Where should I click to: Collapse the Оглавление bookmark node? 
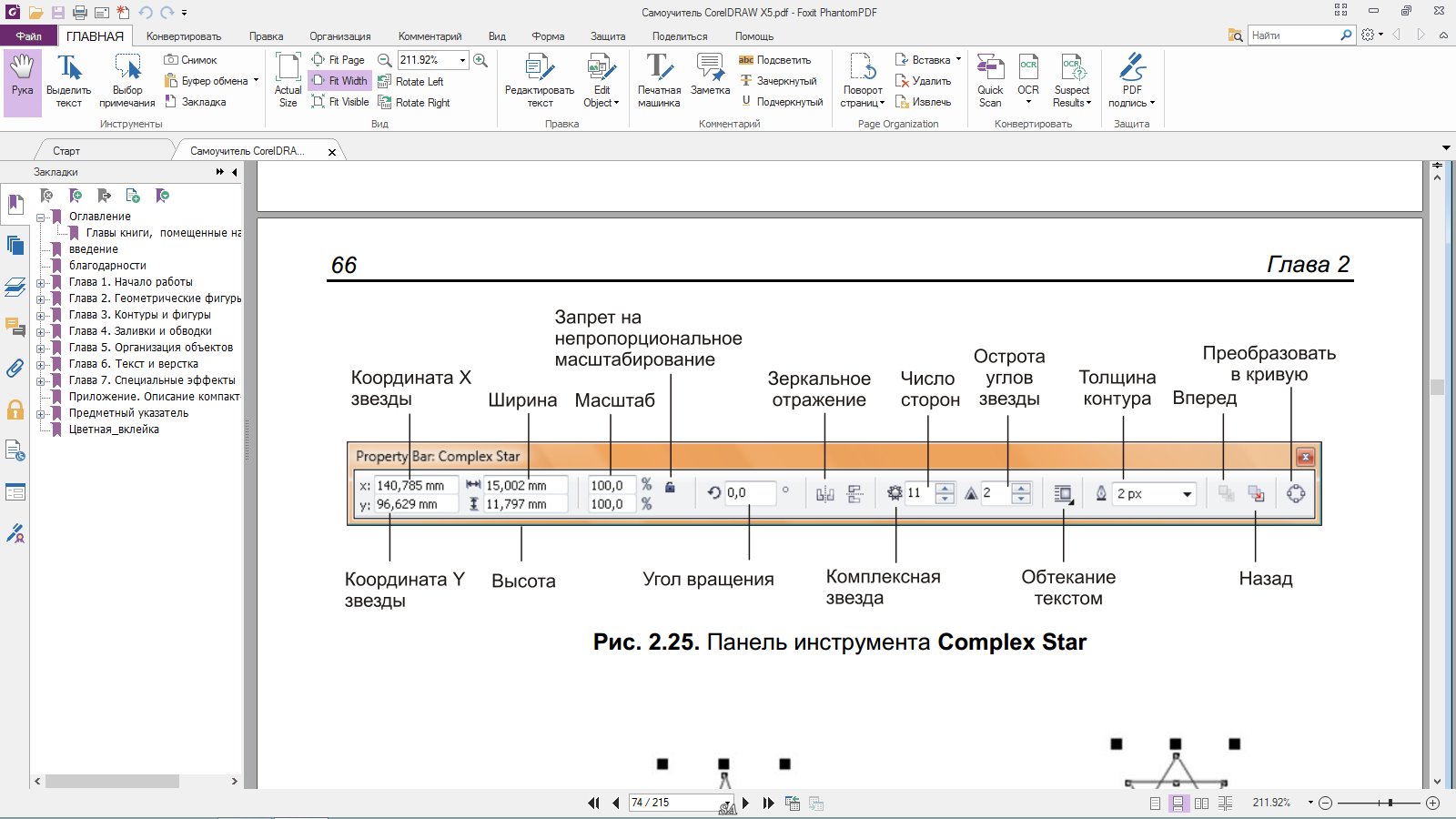(x=40, y=217)
